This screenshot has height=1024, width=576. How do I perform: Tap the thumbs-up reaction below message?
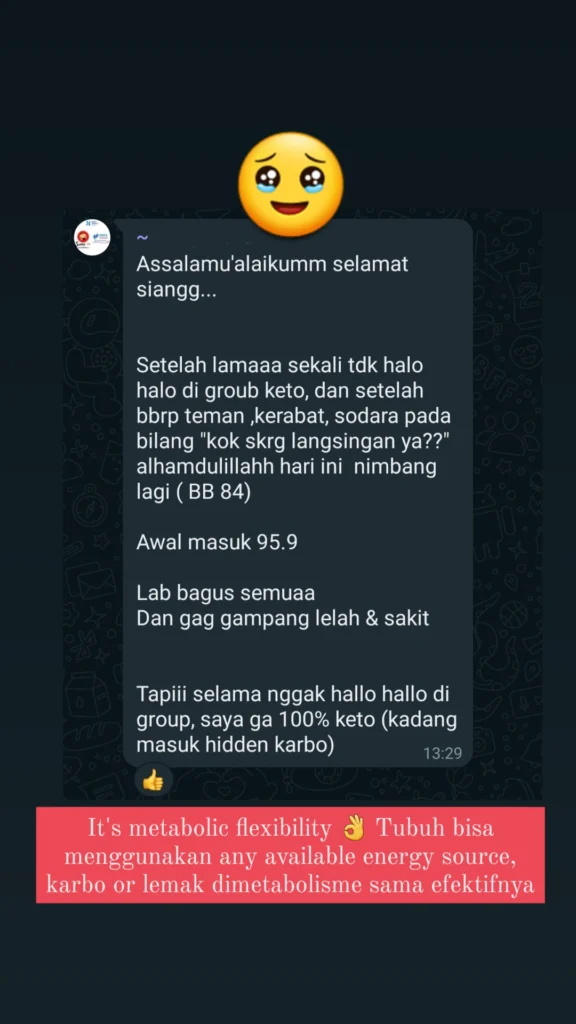pos(153,780)
